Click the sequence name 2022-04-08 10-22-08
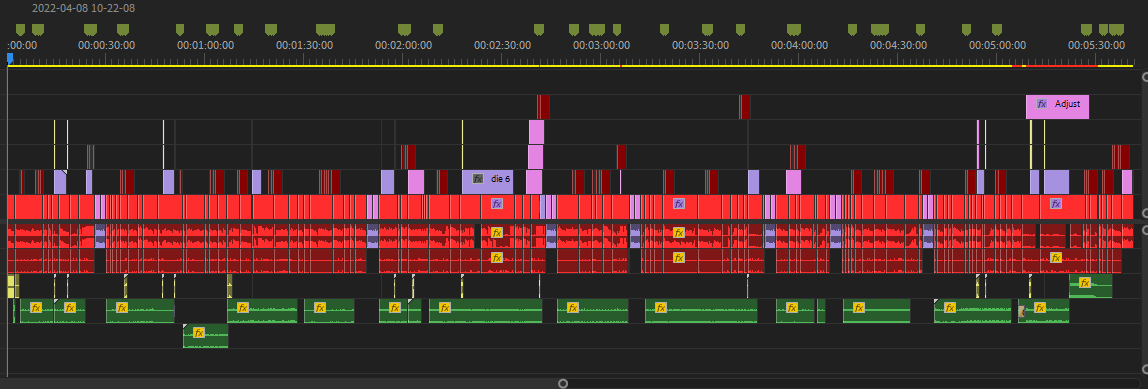Viewport: 1148px width, 389px height. (x=83, y=9)
